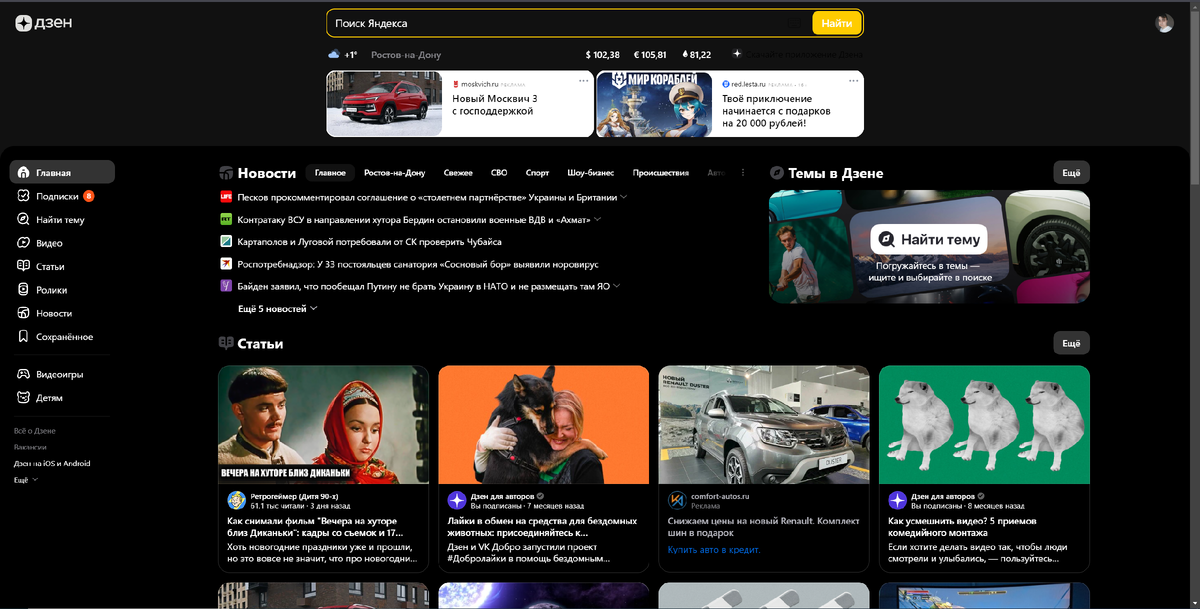Expand the Песков headline chevron
Image resolution: width=1200 pixels, height=609 pixels.
click(x=624, y=197)
